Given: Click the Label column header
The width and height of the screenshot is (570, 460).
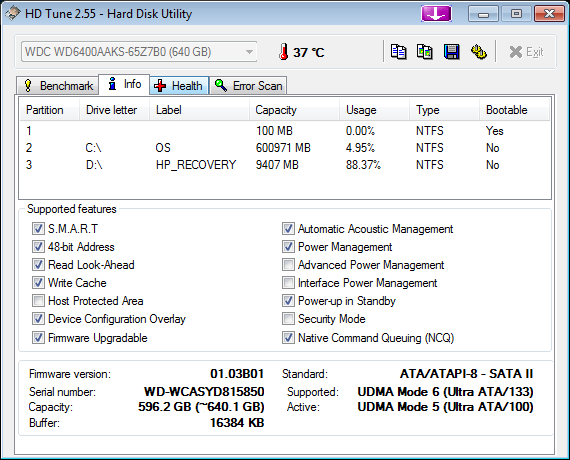Looking at the screenshot, I should [199, 110].
